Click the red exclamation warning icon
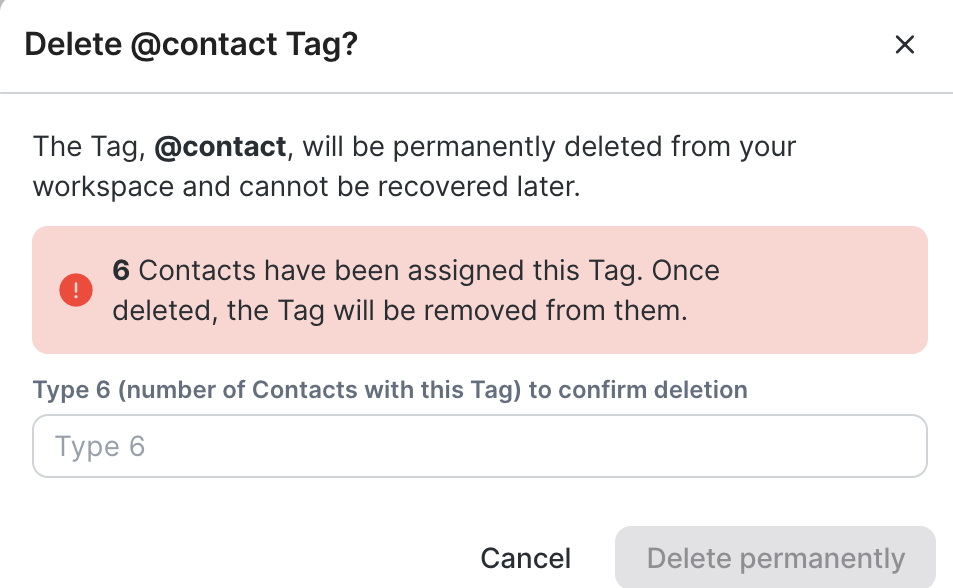The image size is (953, 588). (76, 291)
